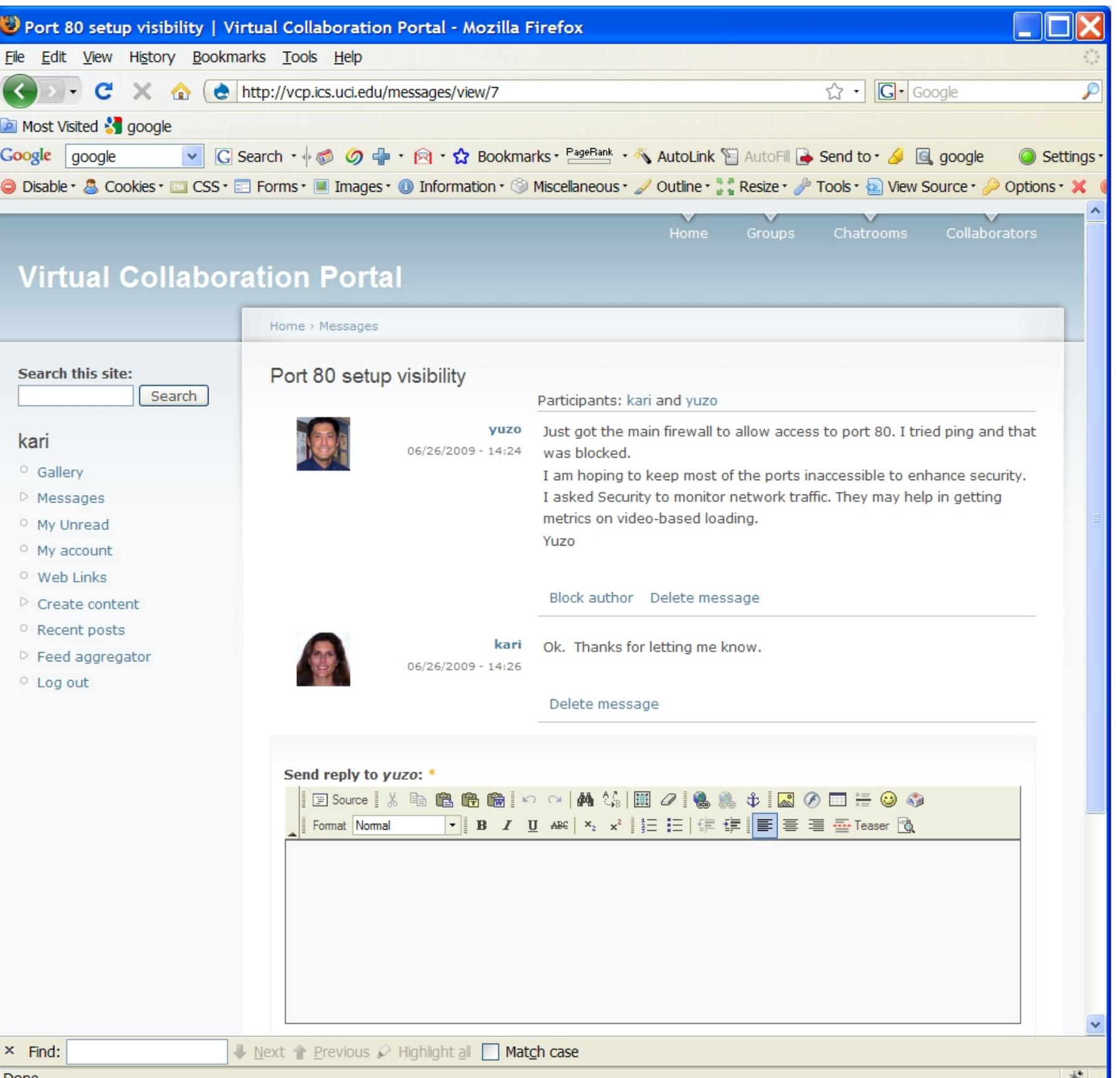1120x1078 pixels.
Task: Open Google toolbar search box dropdown
Action: coord(192,156)
